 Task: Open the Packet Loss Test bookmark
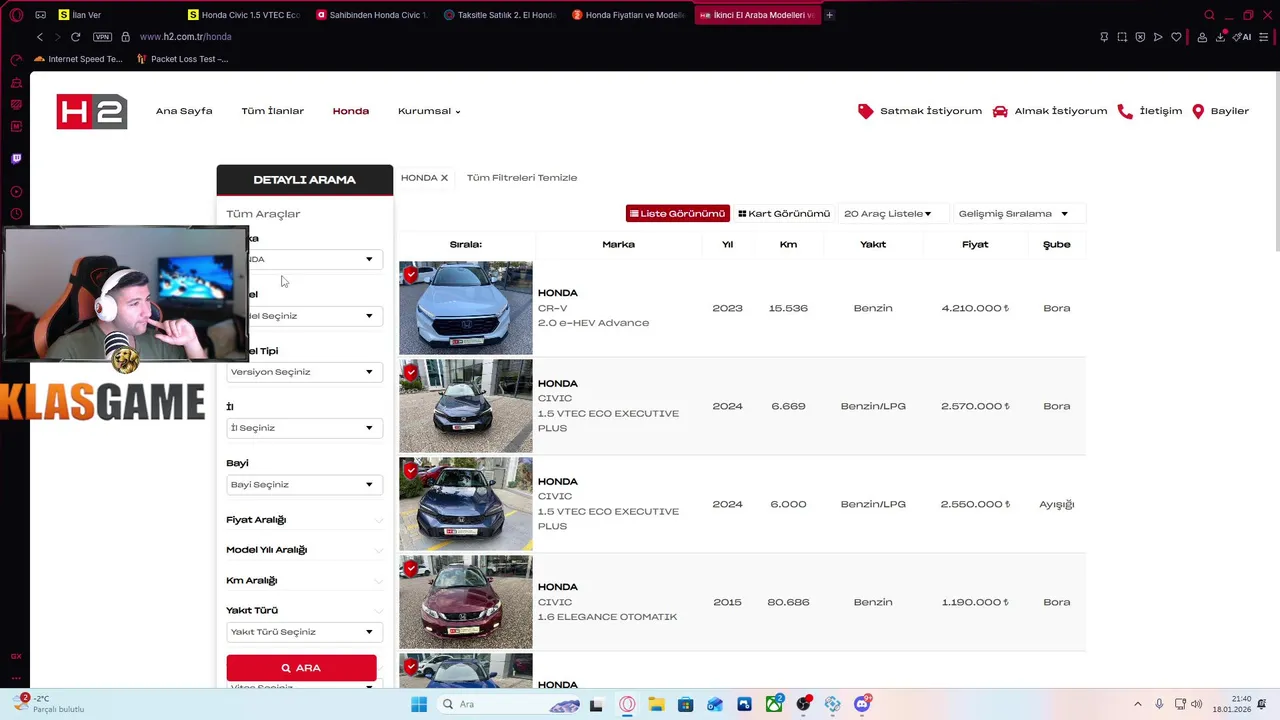182,59
